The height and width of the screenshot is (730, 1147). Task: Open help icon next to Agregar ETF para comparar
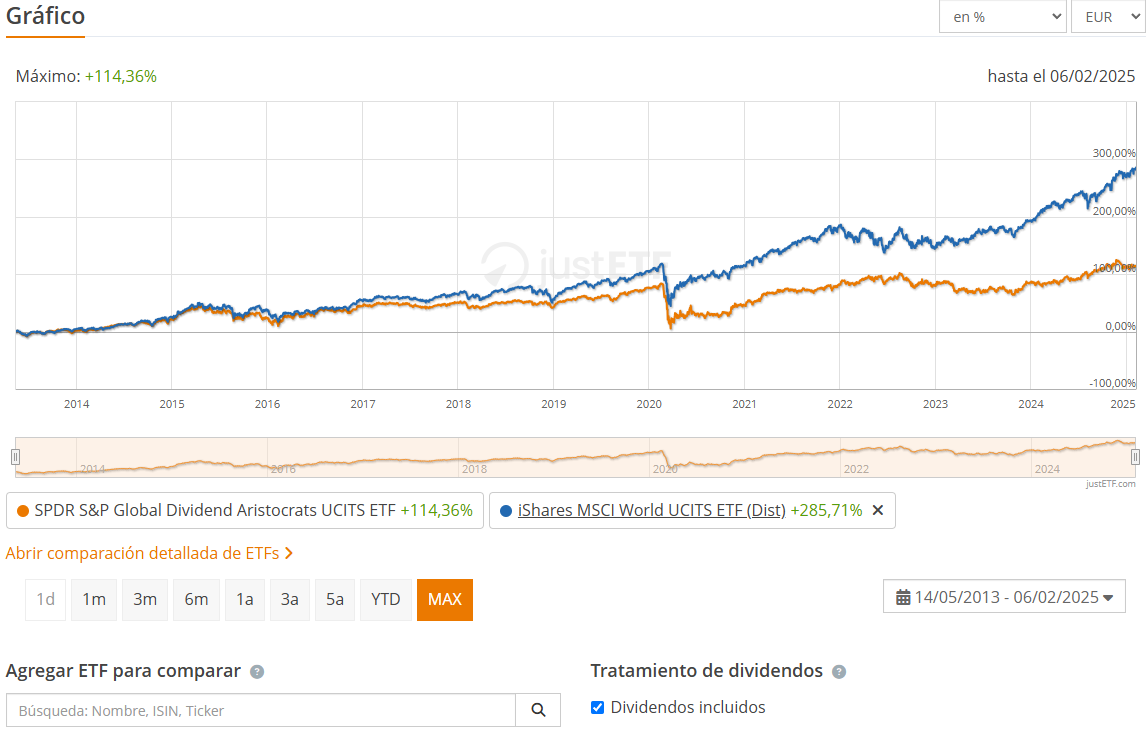257,671
